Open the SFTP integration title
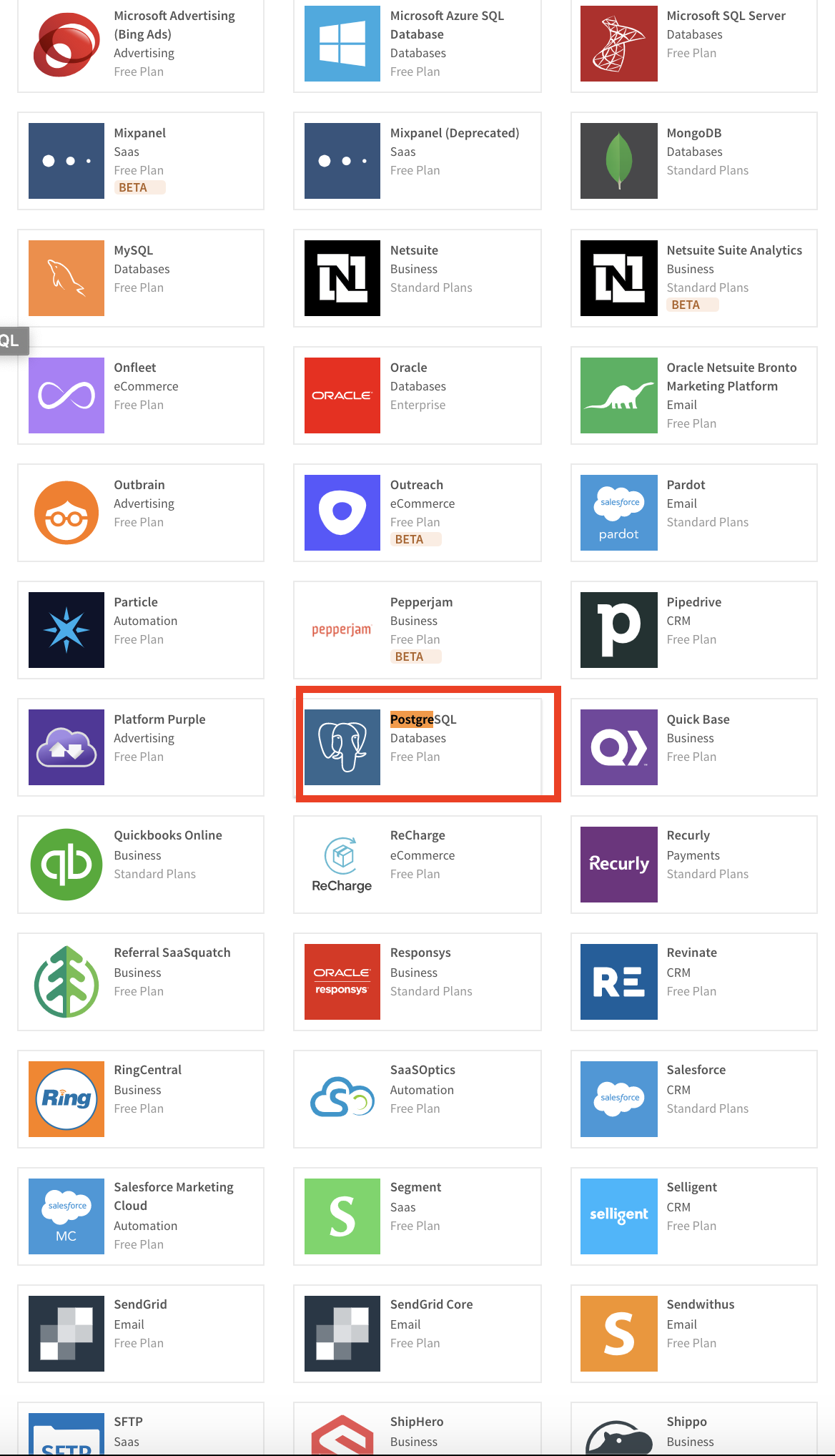835x1456 pixels. point(129,1422)
